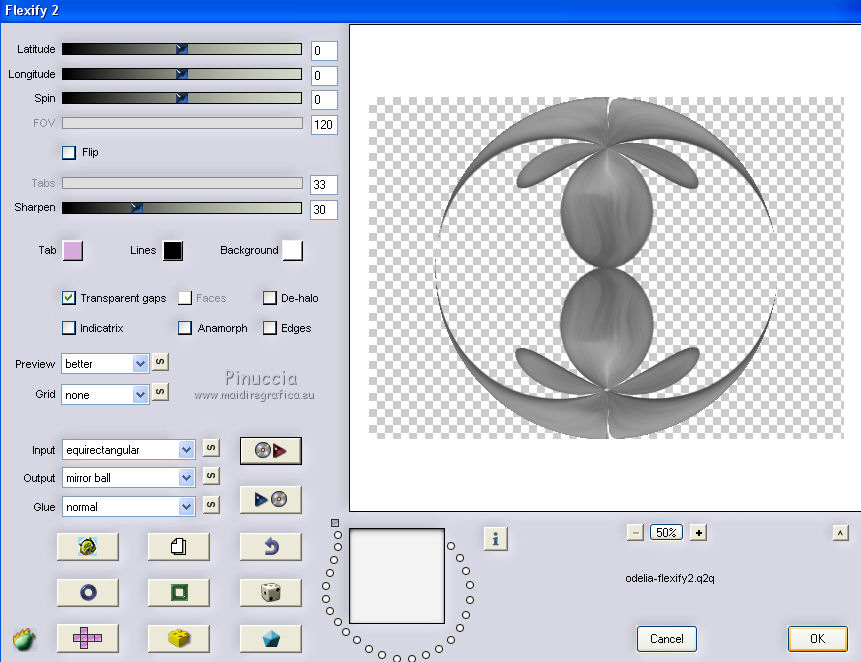Click the copy pages icon button
This screenshot has width=861, height=662.
tap(178, 547)
